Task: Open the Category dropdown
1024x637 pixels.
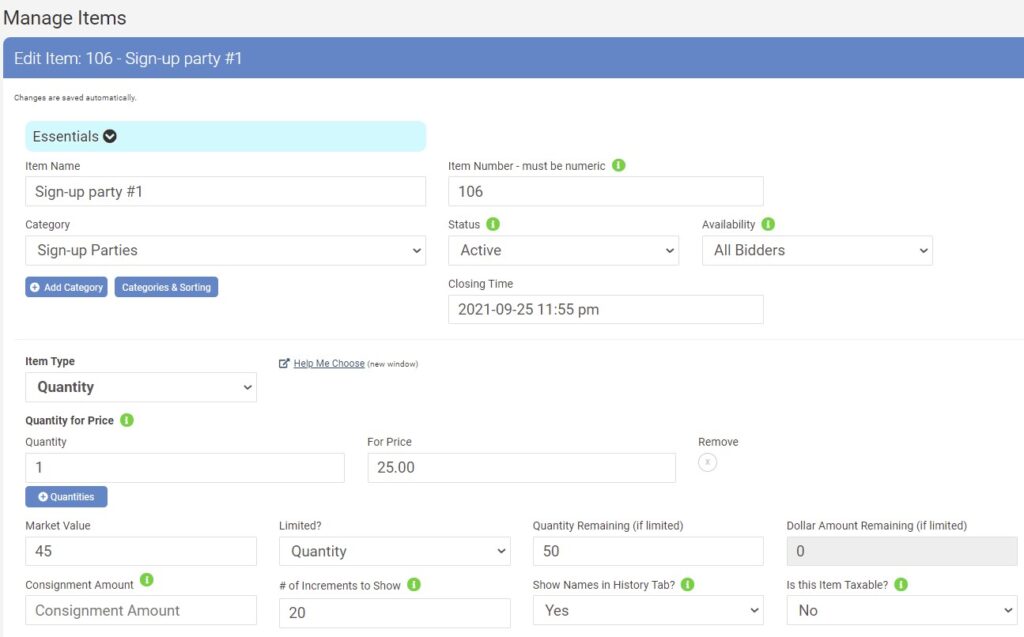Action: click(x=225, y=251)
